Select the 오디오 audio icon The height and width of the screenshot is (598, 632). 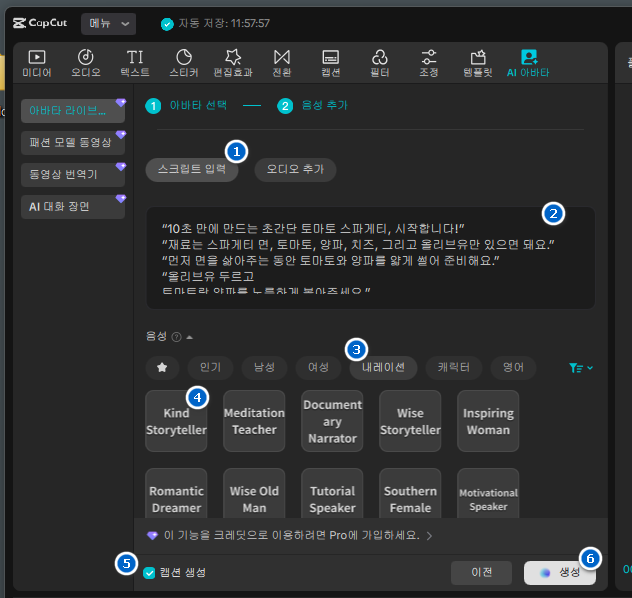[x=86, y=63]
